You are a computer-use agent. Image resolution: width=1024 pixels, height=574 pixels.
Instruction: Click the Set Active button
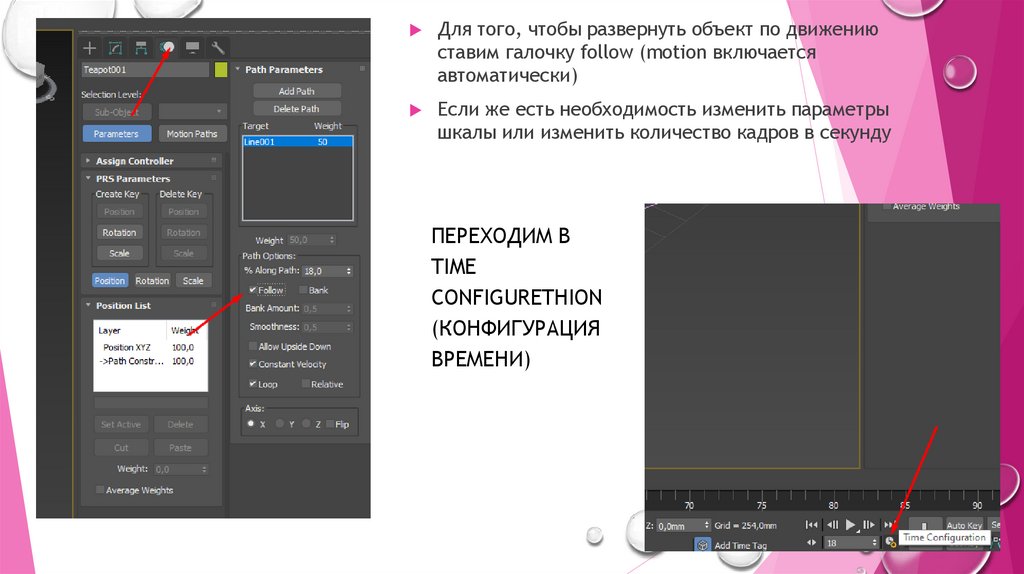point(121,424)
